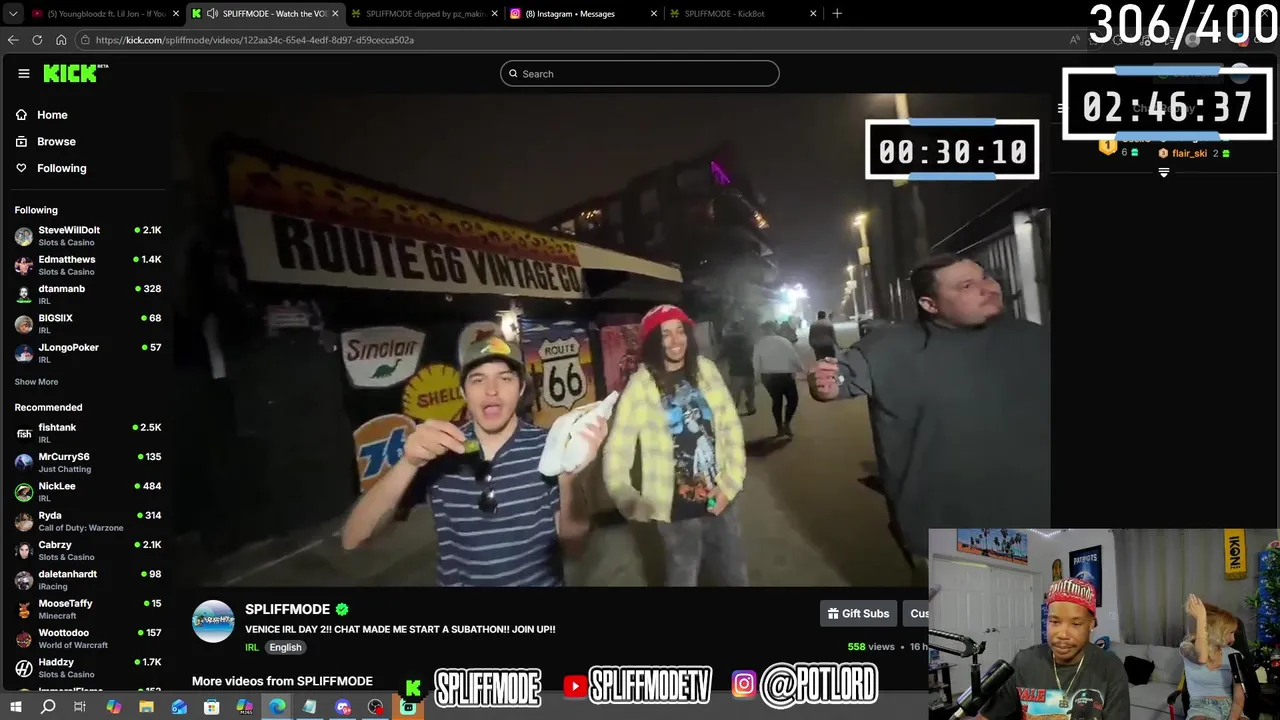
Task: Open OBS Studio from taskbar
Action: tap(375, 707)
